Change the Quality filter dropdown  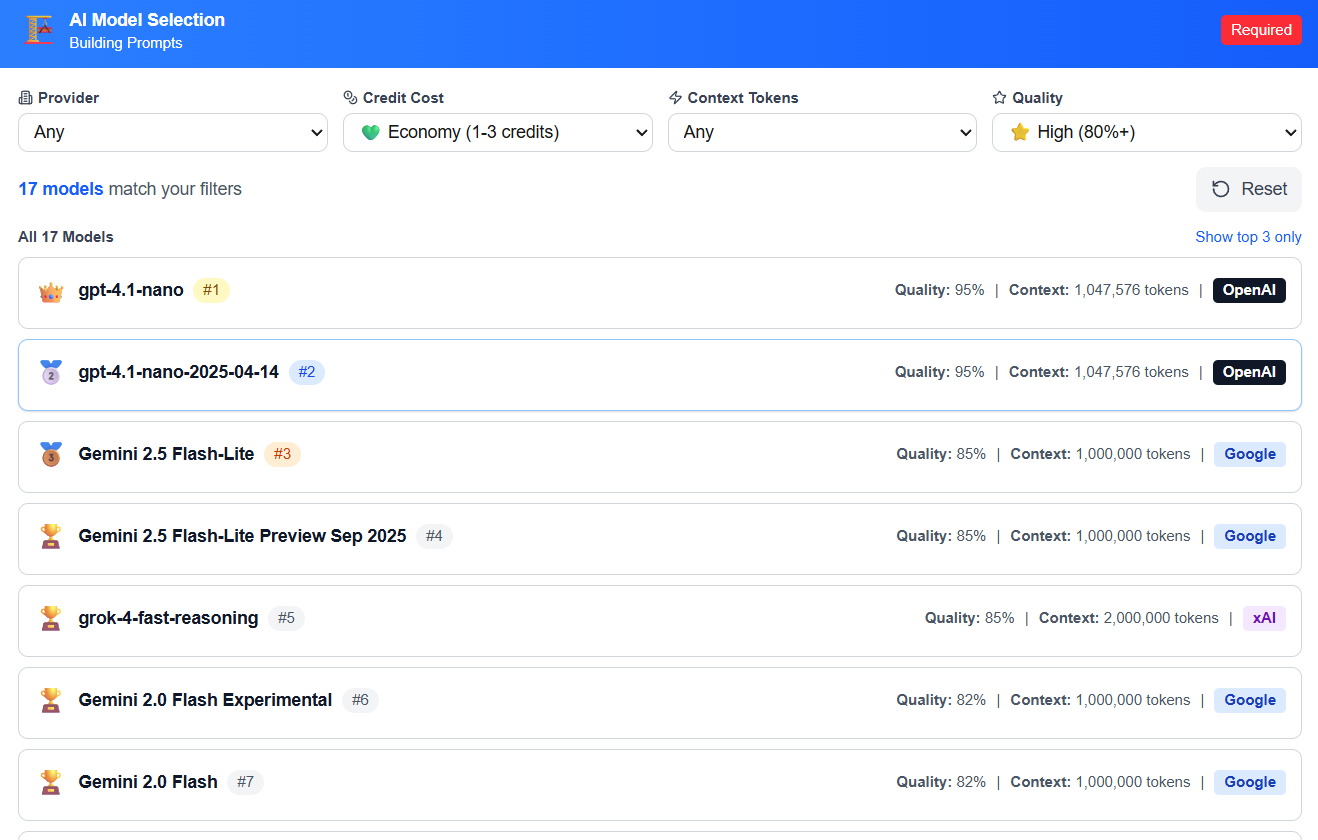point(1146,132)
